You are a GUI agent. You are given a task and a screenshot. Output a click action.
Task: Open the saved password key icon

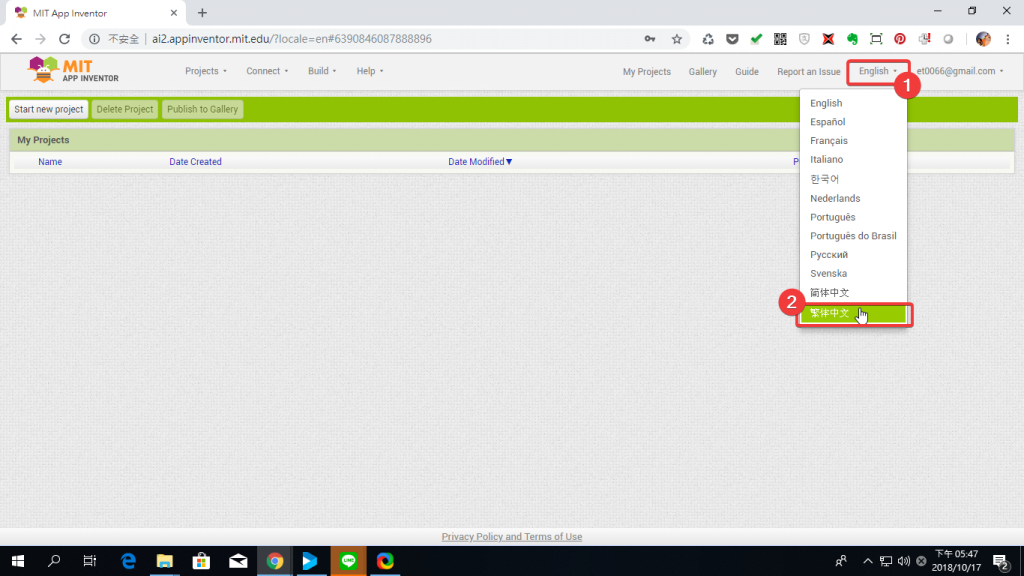point(650,39)
